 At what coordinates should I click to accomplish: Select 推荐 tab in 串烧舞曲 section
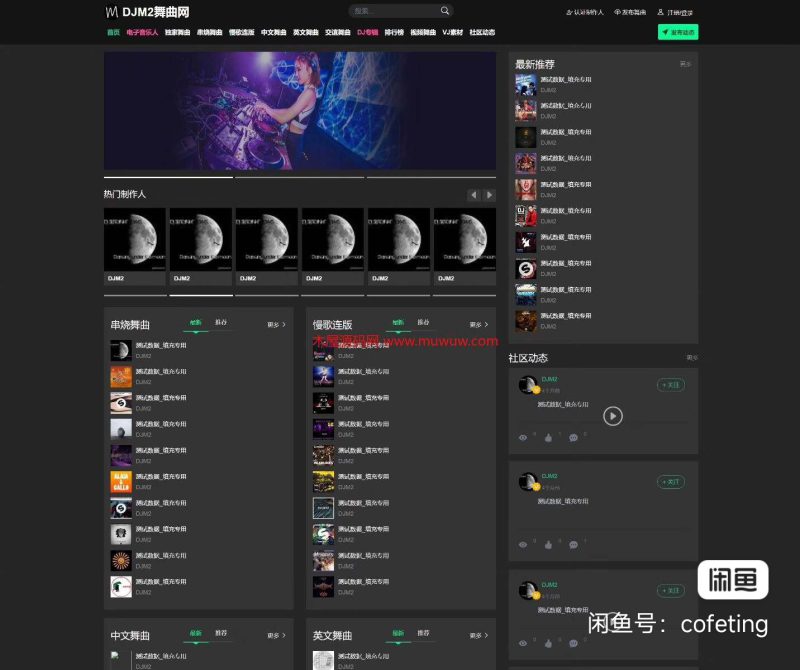(221, 322)
